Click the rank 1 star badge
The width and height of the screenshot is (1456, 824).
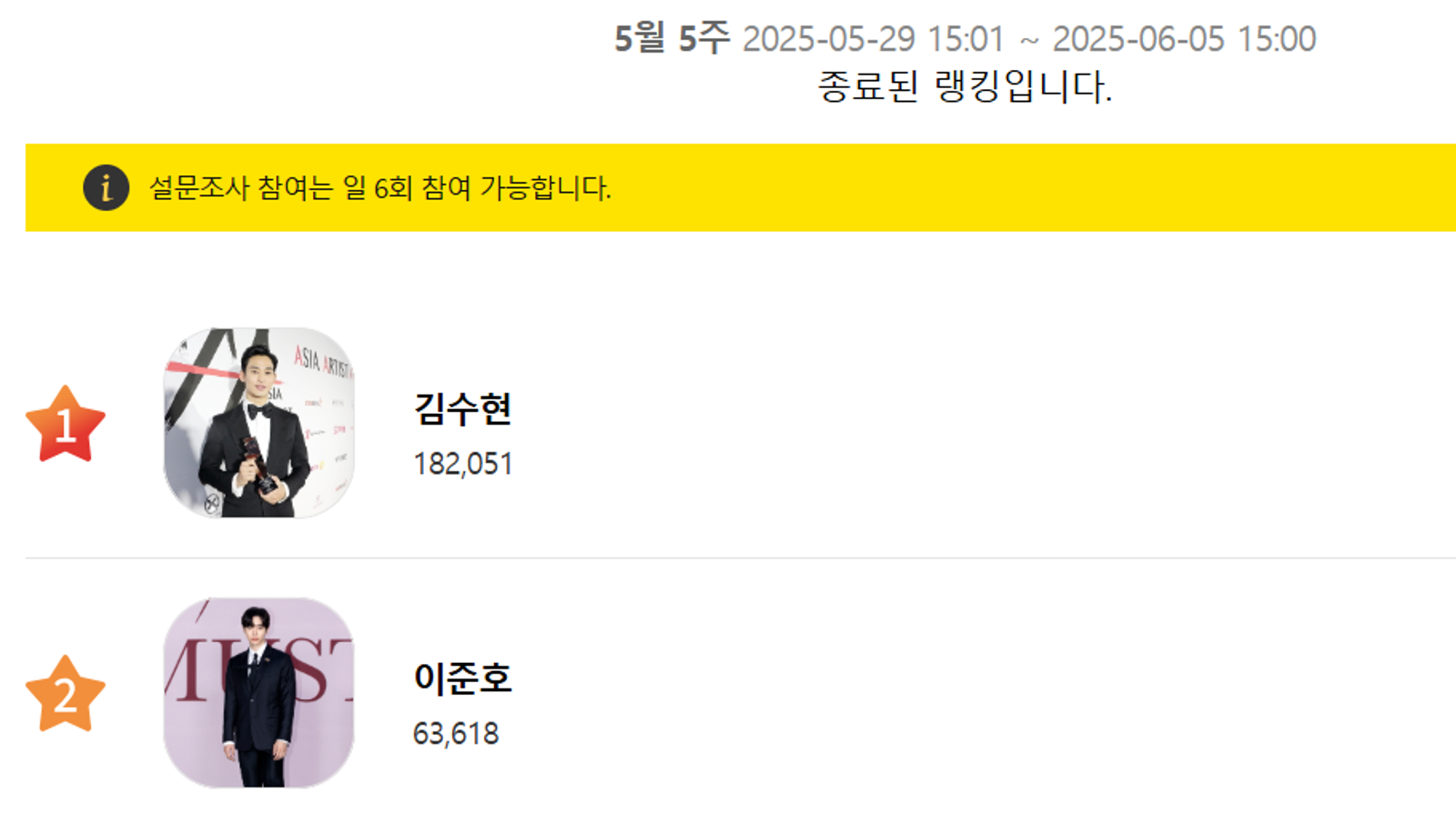tap(66, 425)
